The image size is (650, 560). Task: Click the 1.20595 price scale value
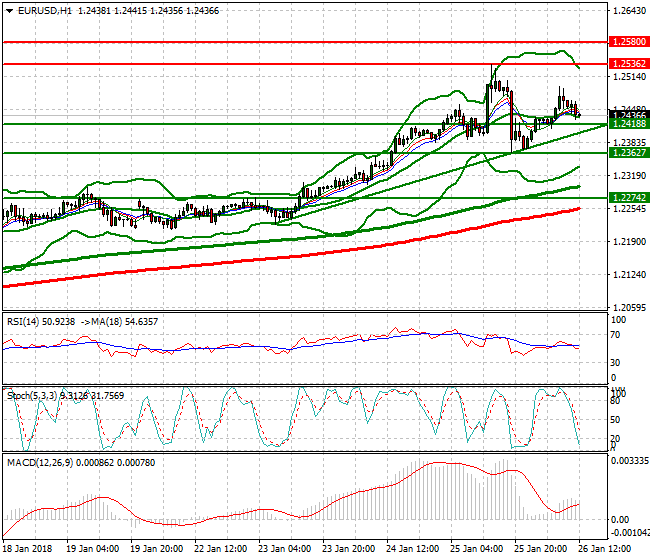[x=630, y=308]
